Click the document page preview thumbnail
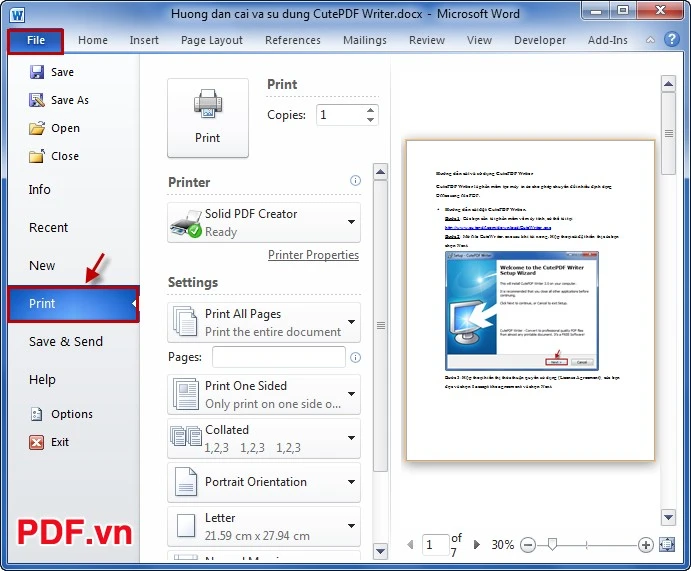 click(x=530, y=300)
